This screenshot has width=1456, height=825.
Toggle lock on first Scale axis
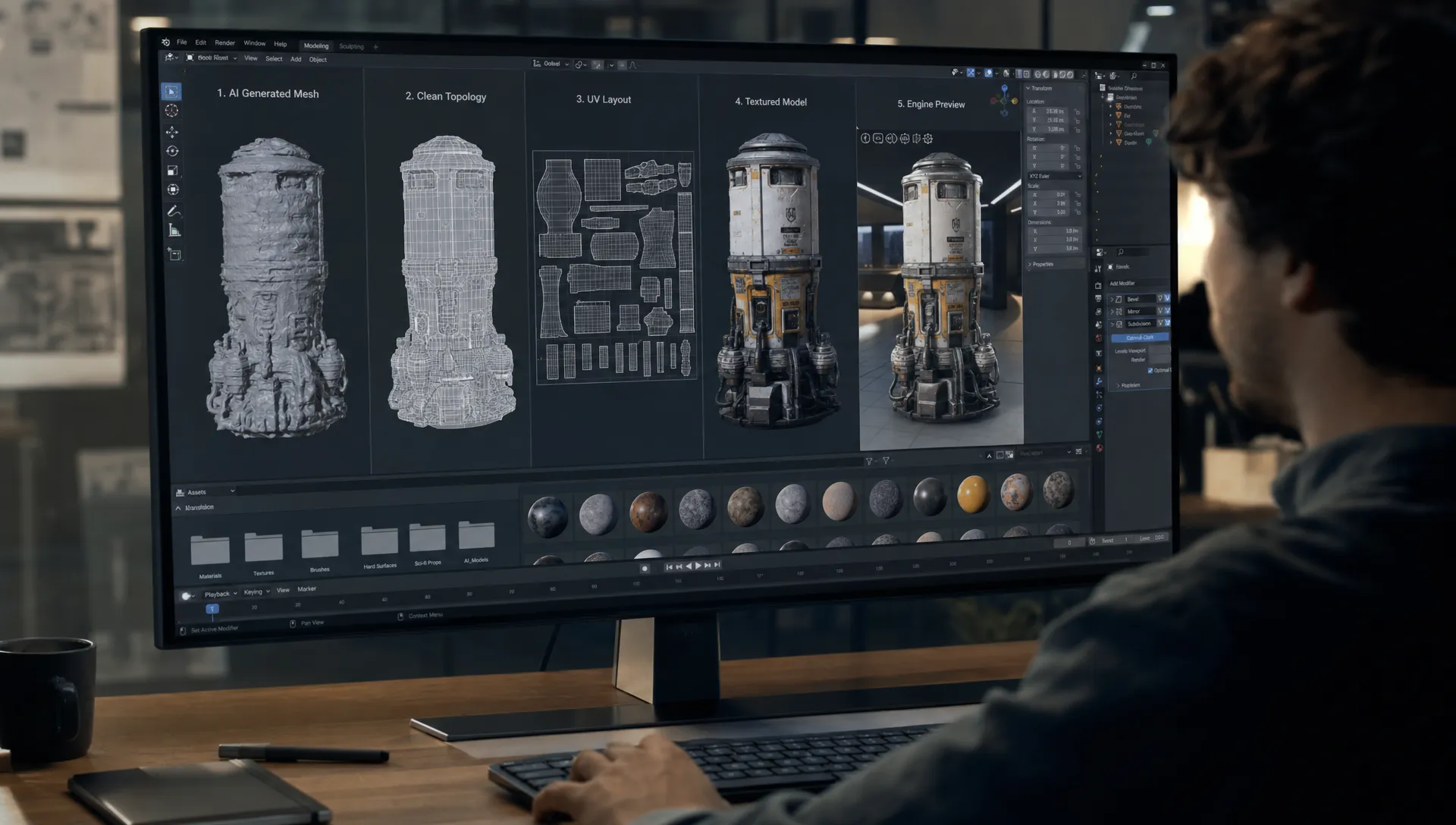(1077, 195)
